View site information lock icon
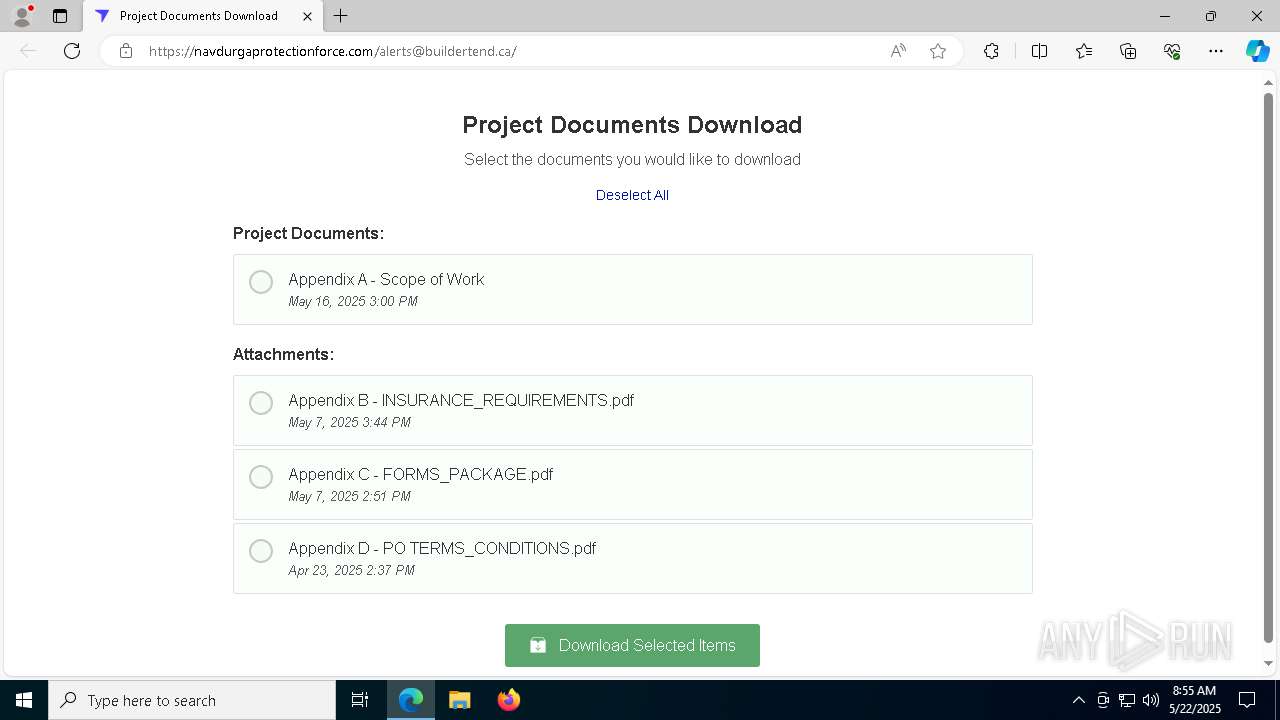 pyautogui.click(x=126, y=51)
